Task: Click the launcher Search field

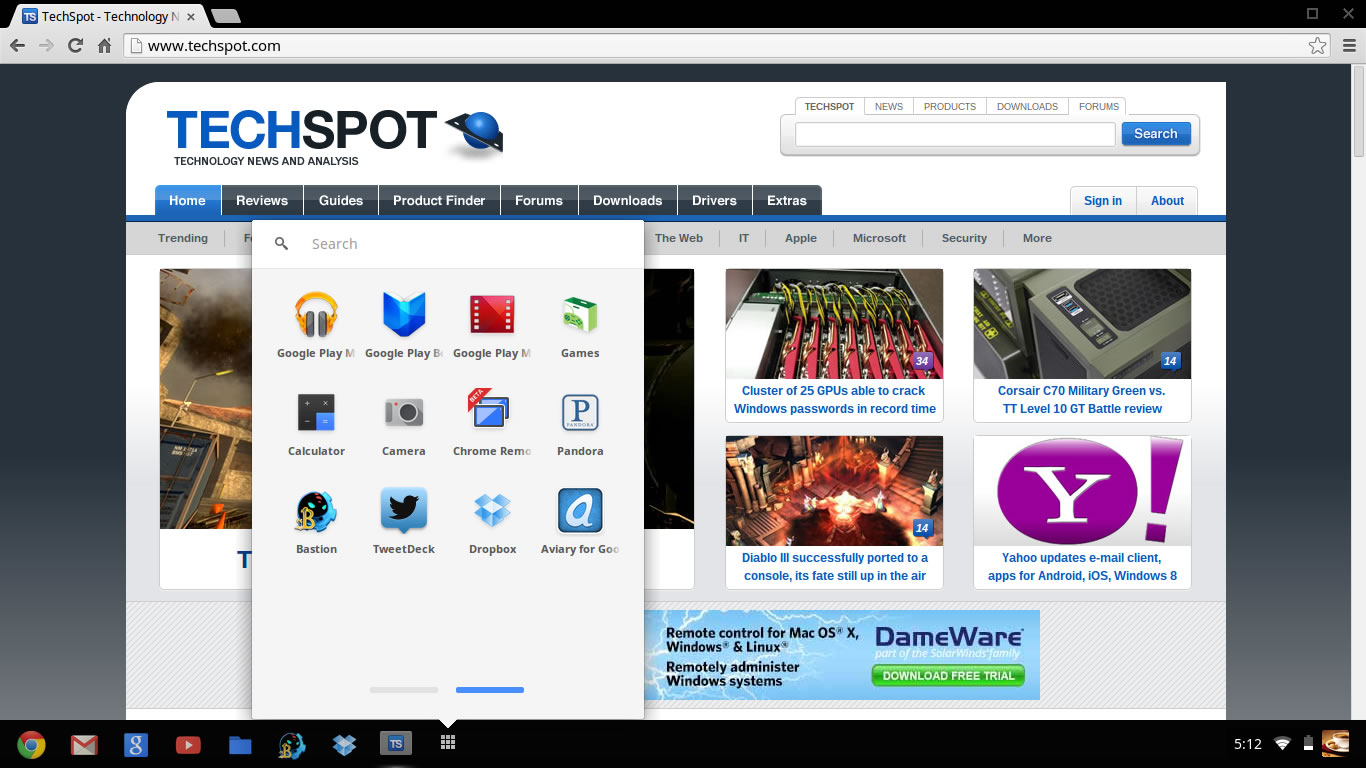Action: click(x=448, y=244)
